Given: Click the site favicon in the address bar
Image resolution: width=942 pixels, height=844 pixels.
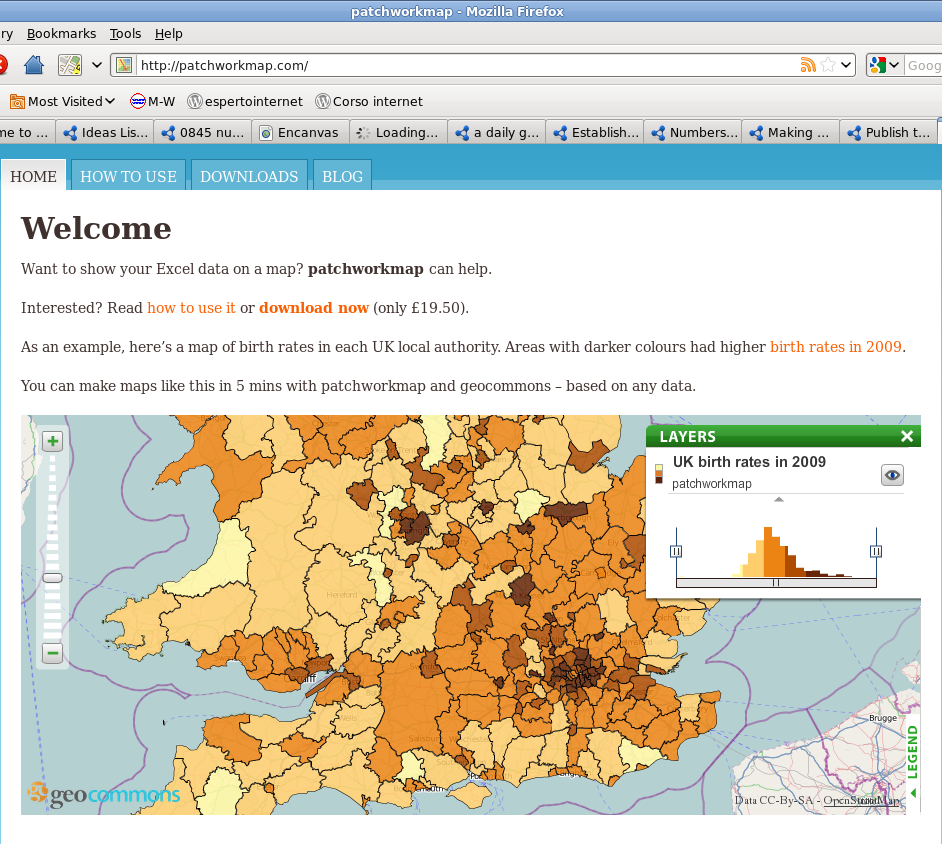Looking at the screenshot, I should tap(124, 65).
